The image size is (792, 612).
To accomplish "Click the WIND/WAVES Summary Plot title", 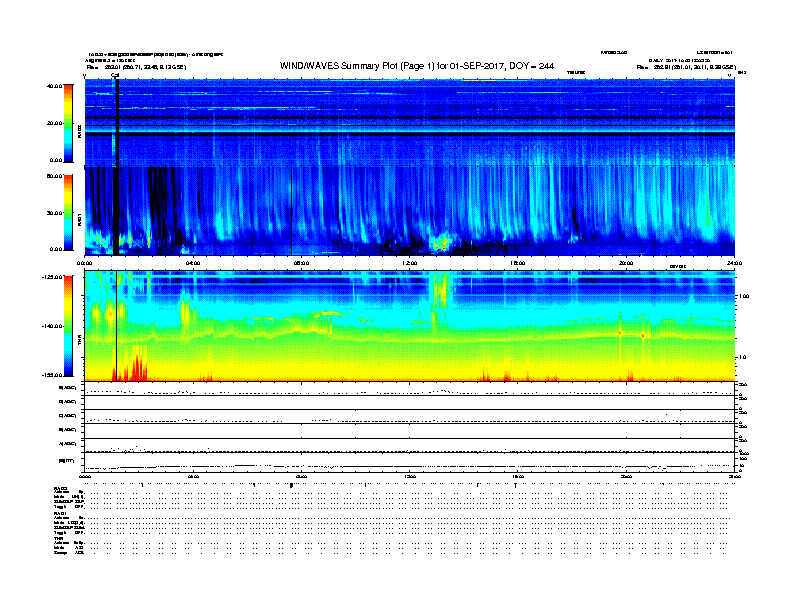I will coord(417,66).
